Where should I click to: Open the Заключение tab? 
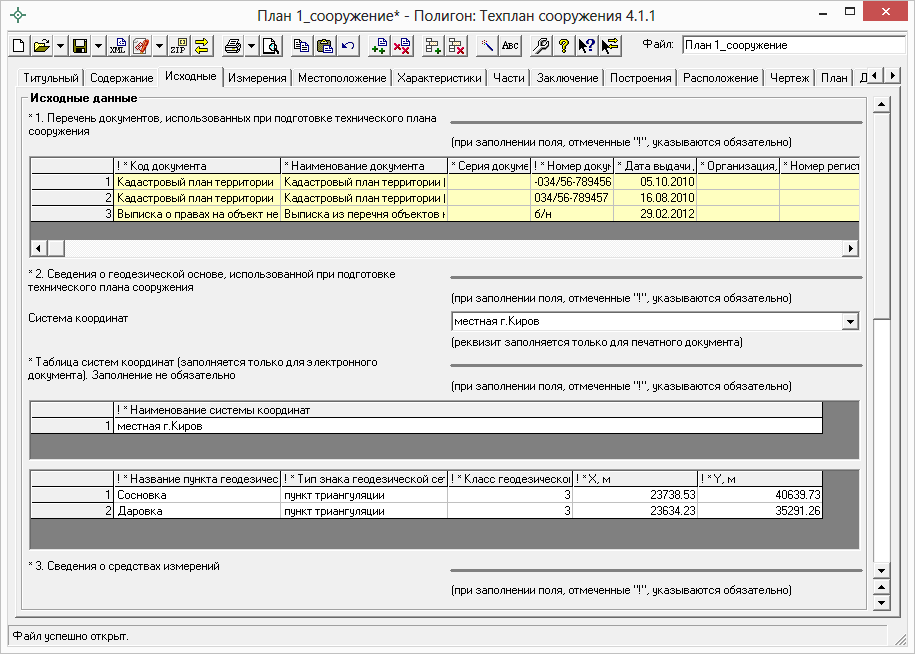coord(567,78)
